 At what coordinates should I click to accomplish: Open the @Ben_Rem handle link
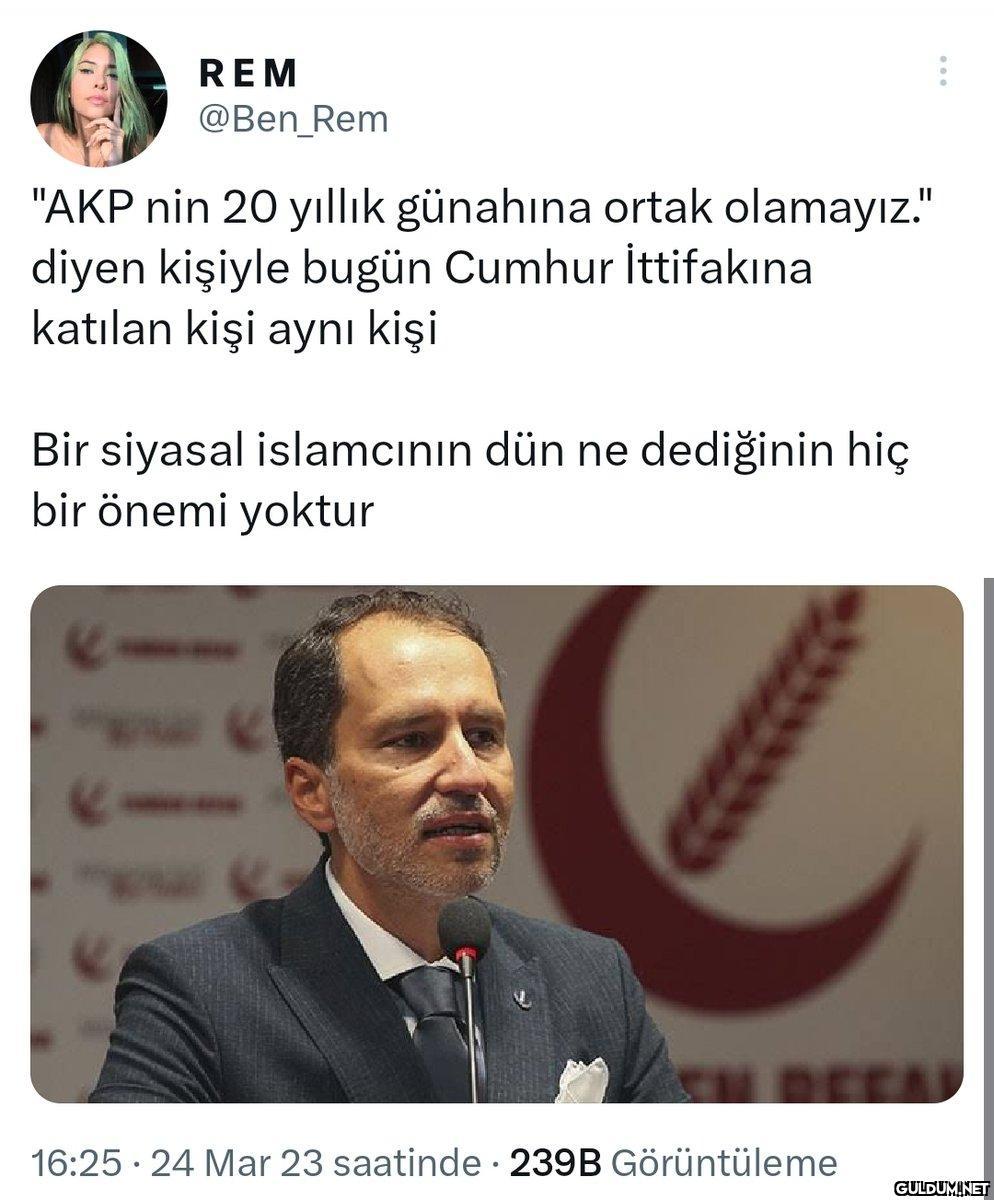click(x=293, y=119)
